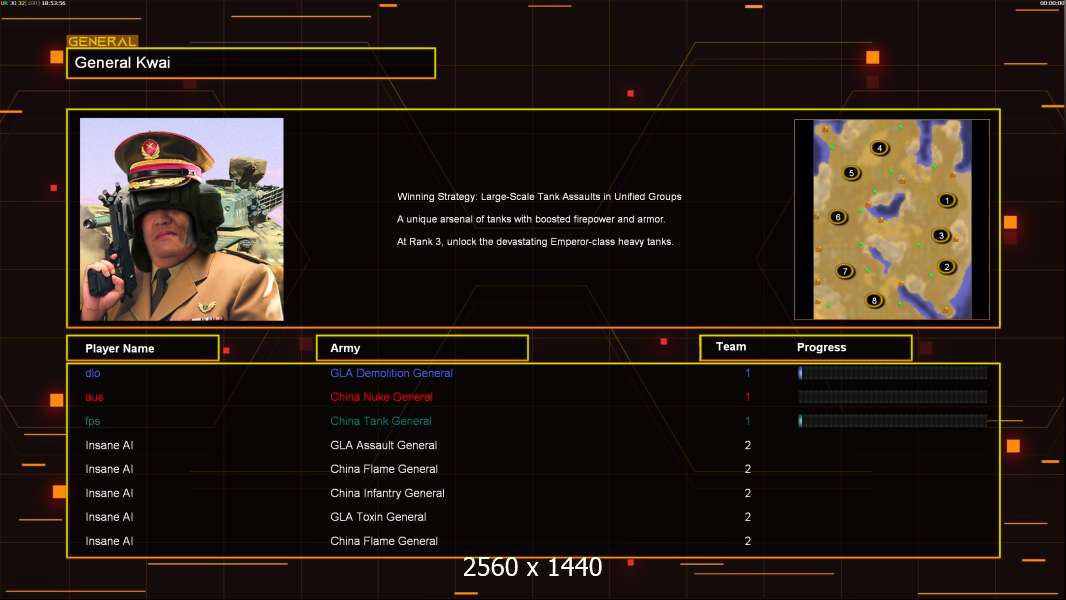The image size is (1066, 600).
Task: Click team number in GLA Toxin General row
Action: point(747,517)
